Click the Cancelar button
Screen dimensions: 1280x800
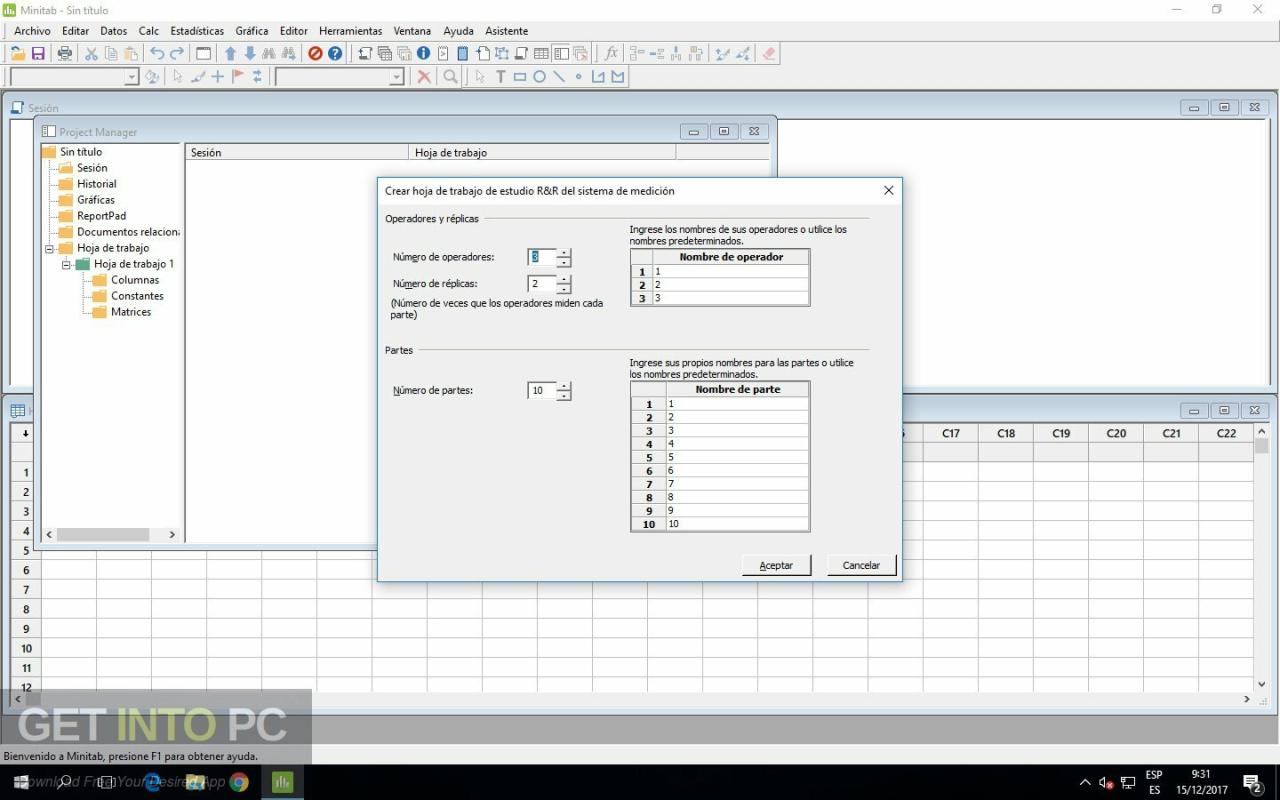click(861, 565)
